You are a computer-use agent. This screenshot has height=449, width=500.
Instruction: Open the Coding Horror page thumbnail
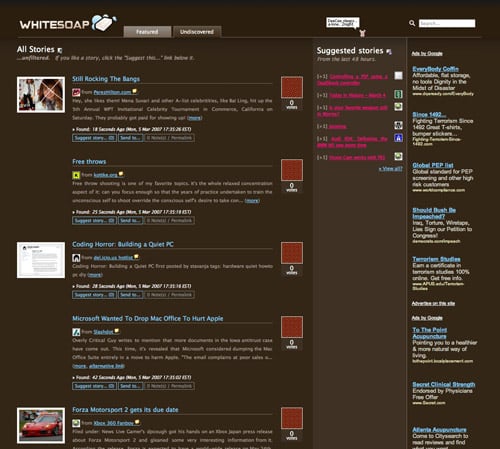point(41,260)
